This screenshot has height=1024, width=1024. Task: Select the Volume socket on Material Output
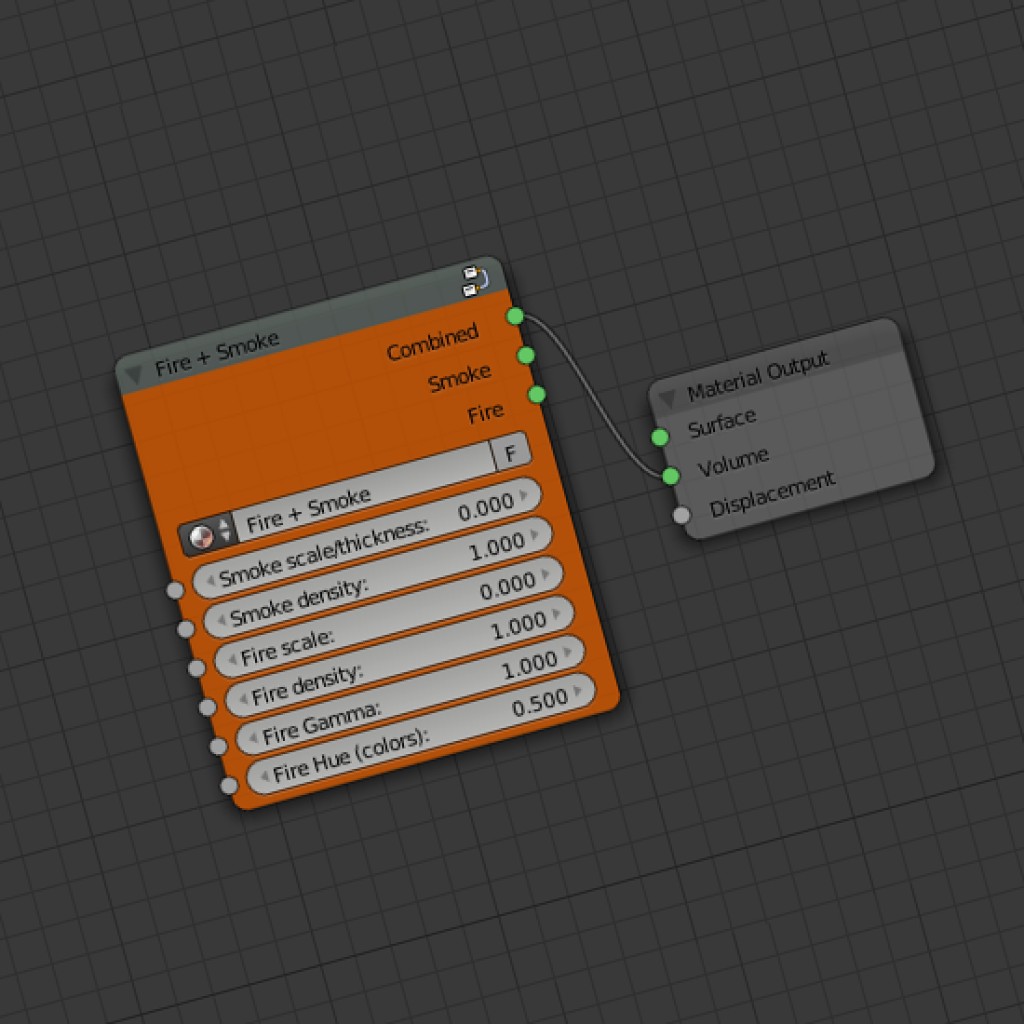(671, 476)
